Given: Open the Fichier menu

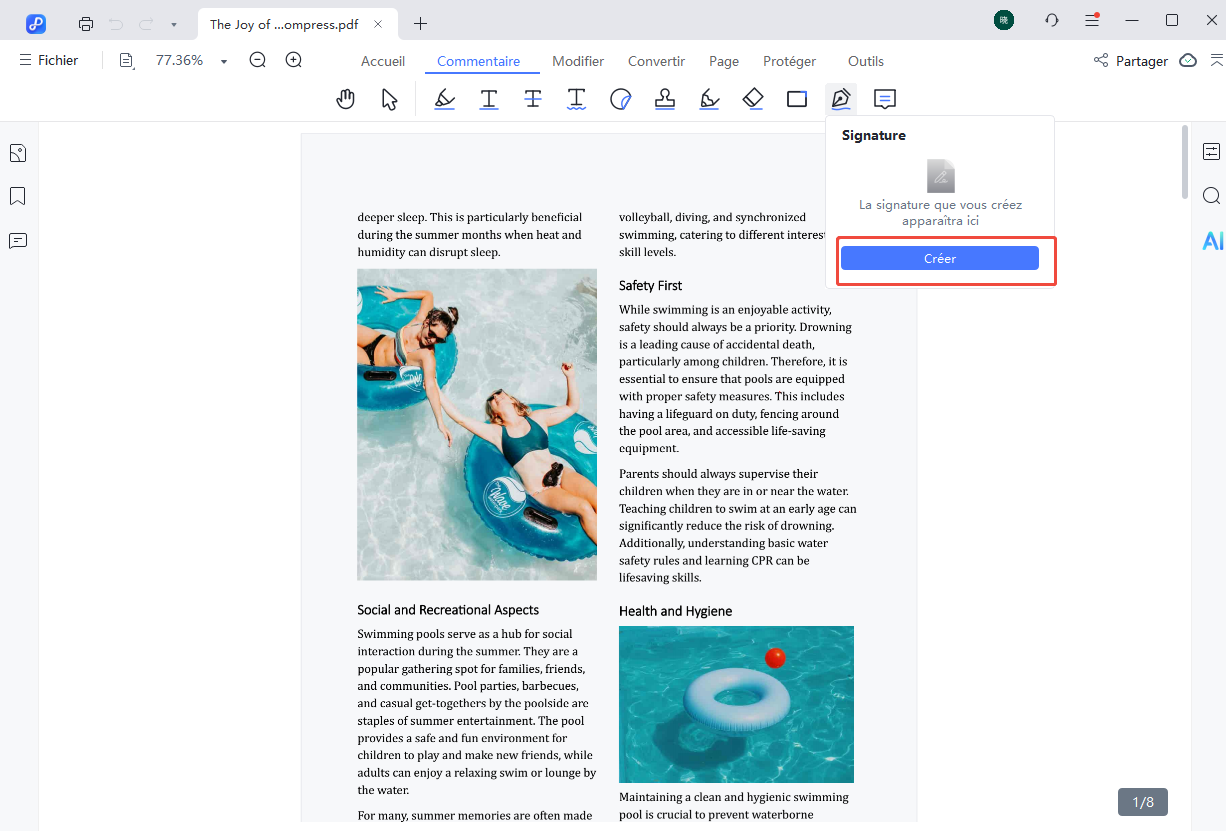Looking at the screenshot, I should pyautogui.click(x=49, y=61).
